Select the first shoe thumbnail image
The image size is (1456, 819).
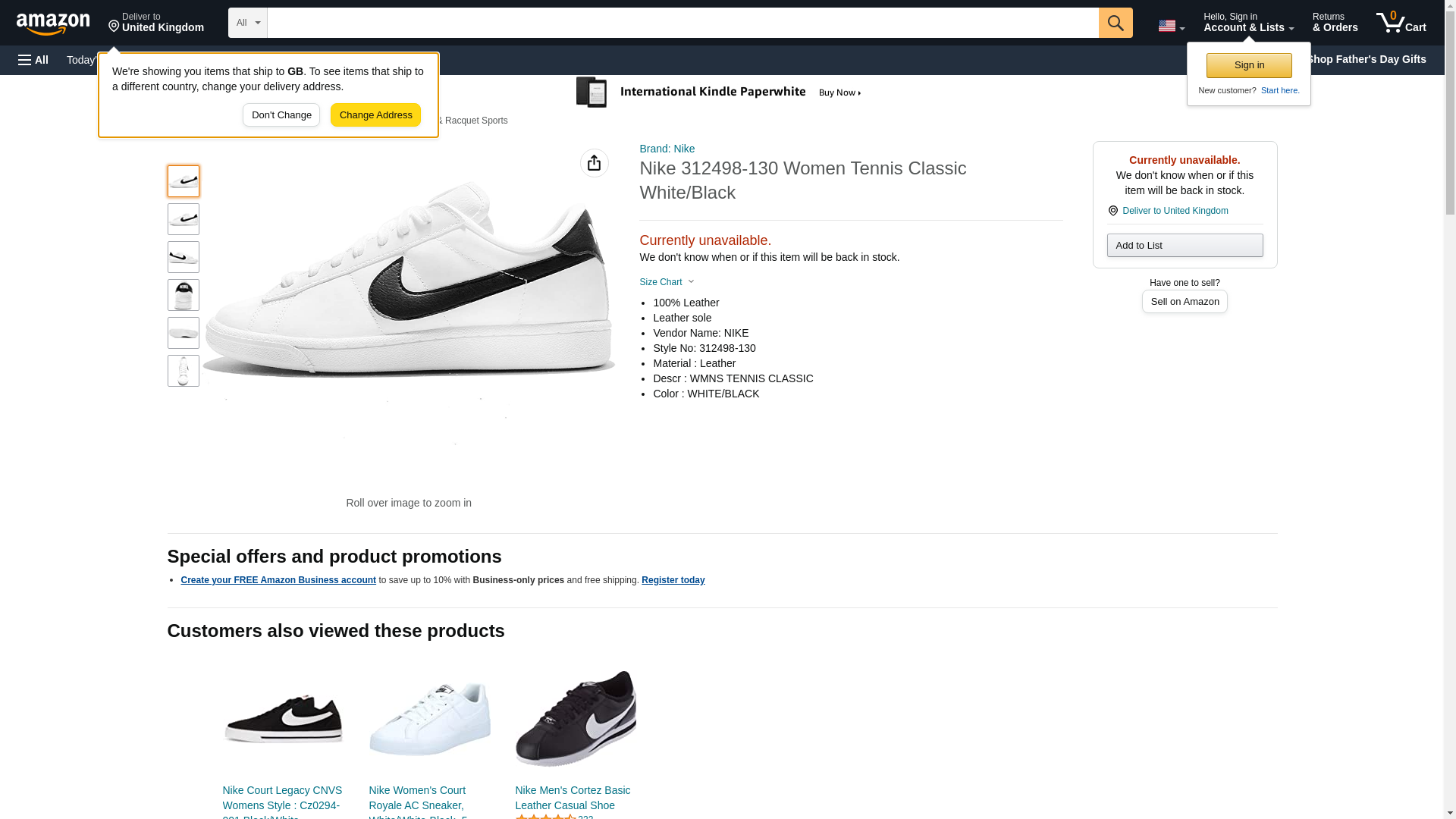184,181
